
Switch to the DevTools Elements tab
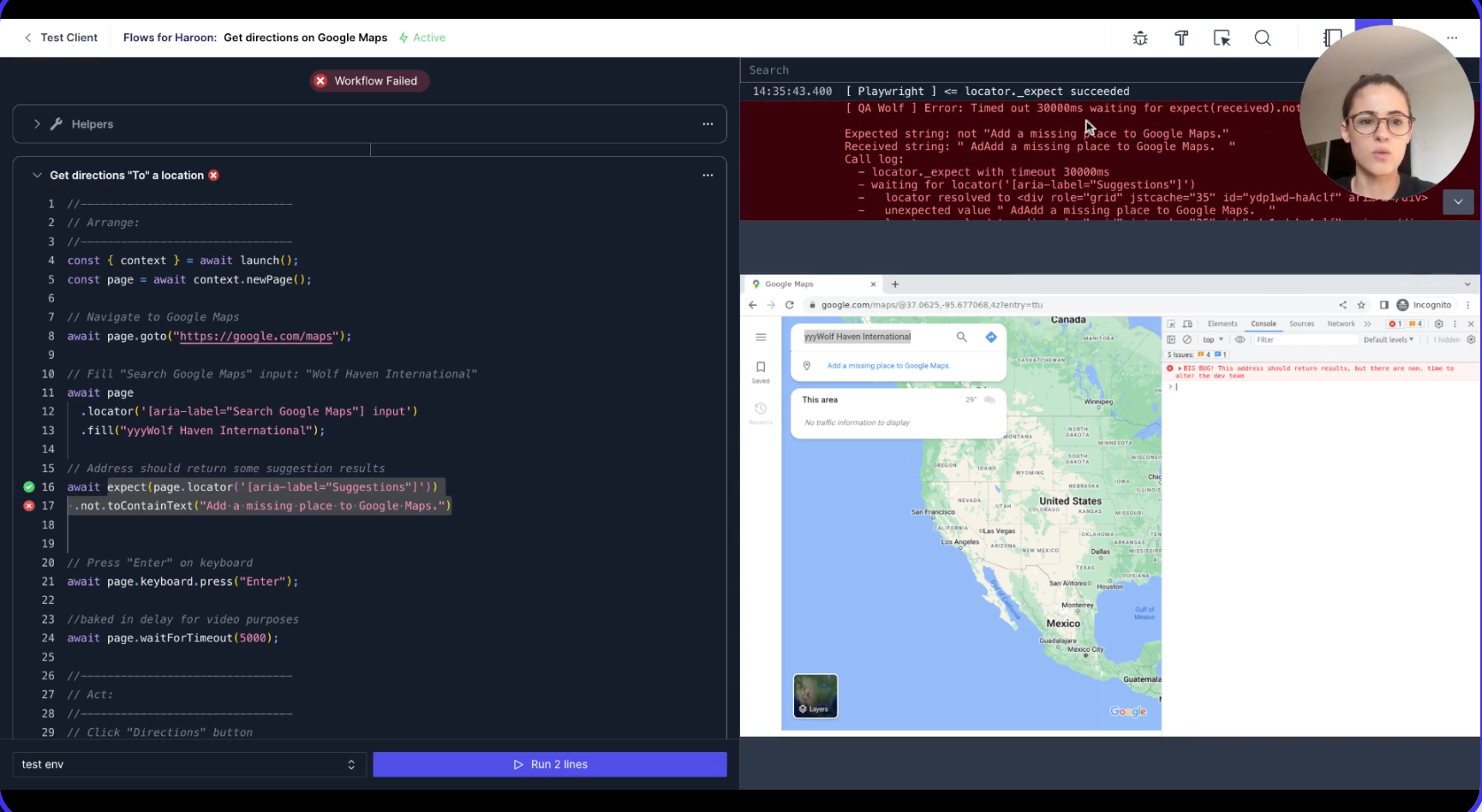tap(1222, 324)
